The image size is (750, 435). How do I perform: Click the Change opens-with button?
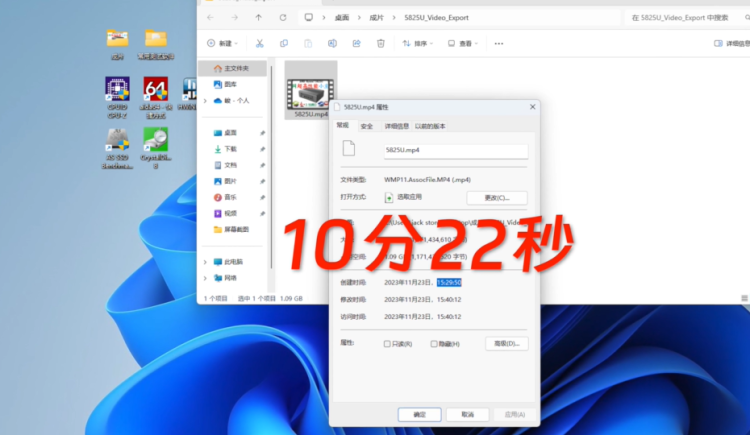click(x=496, y=198)
